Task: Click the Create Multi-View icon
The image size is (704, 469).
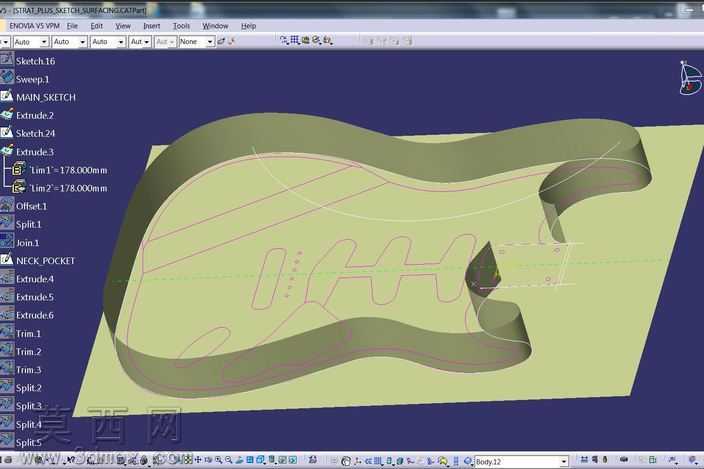Action: click(x=250, y=460)
